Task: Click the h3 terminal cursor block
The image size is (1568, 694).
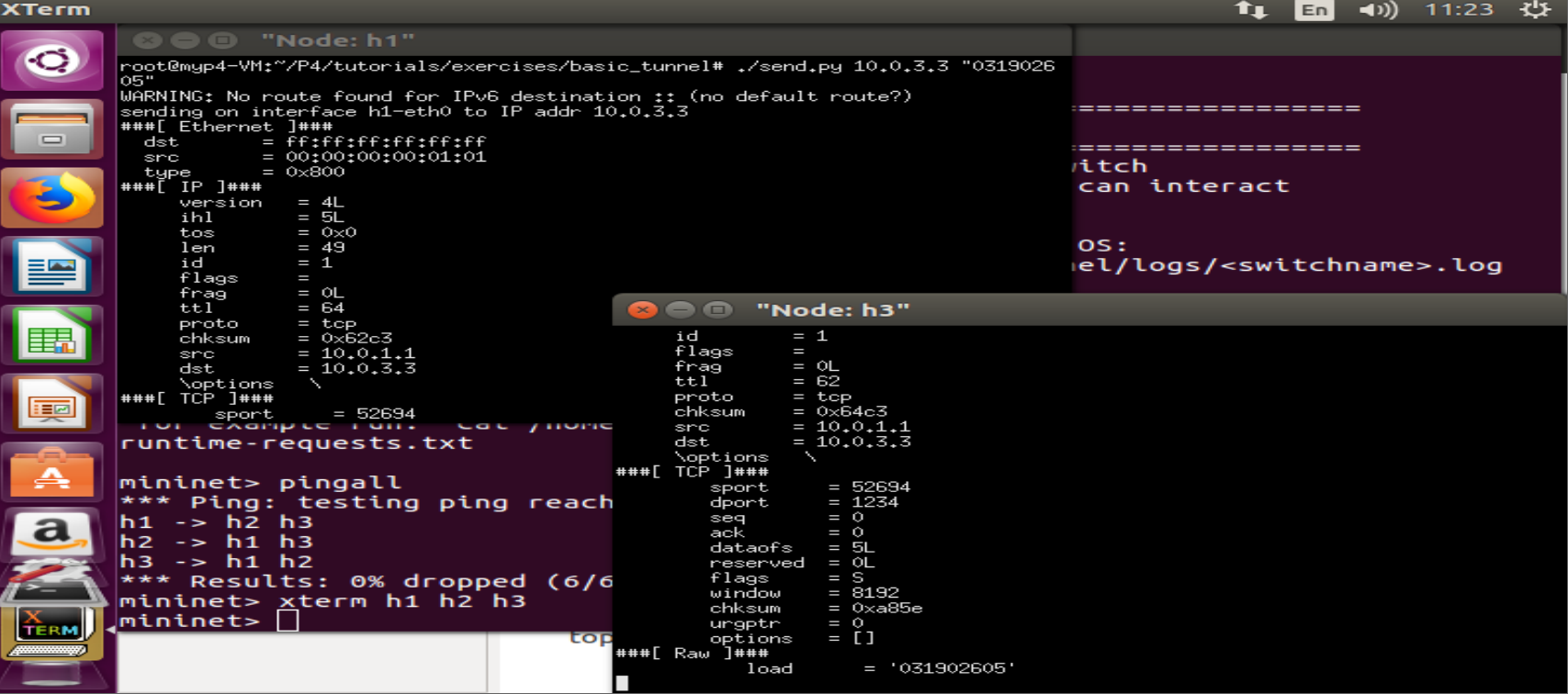Action: tap(622, 684)
